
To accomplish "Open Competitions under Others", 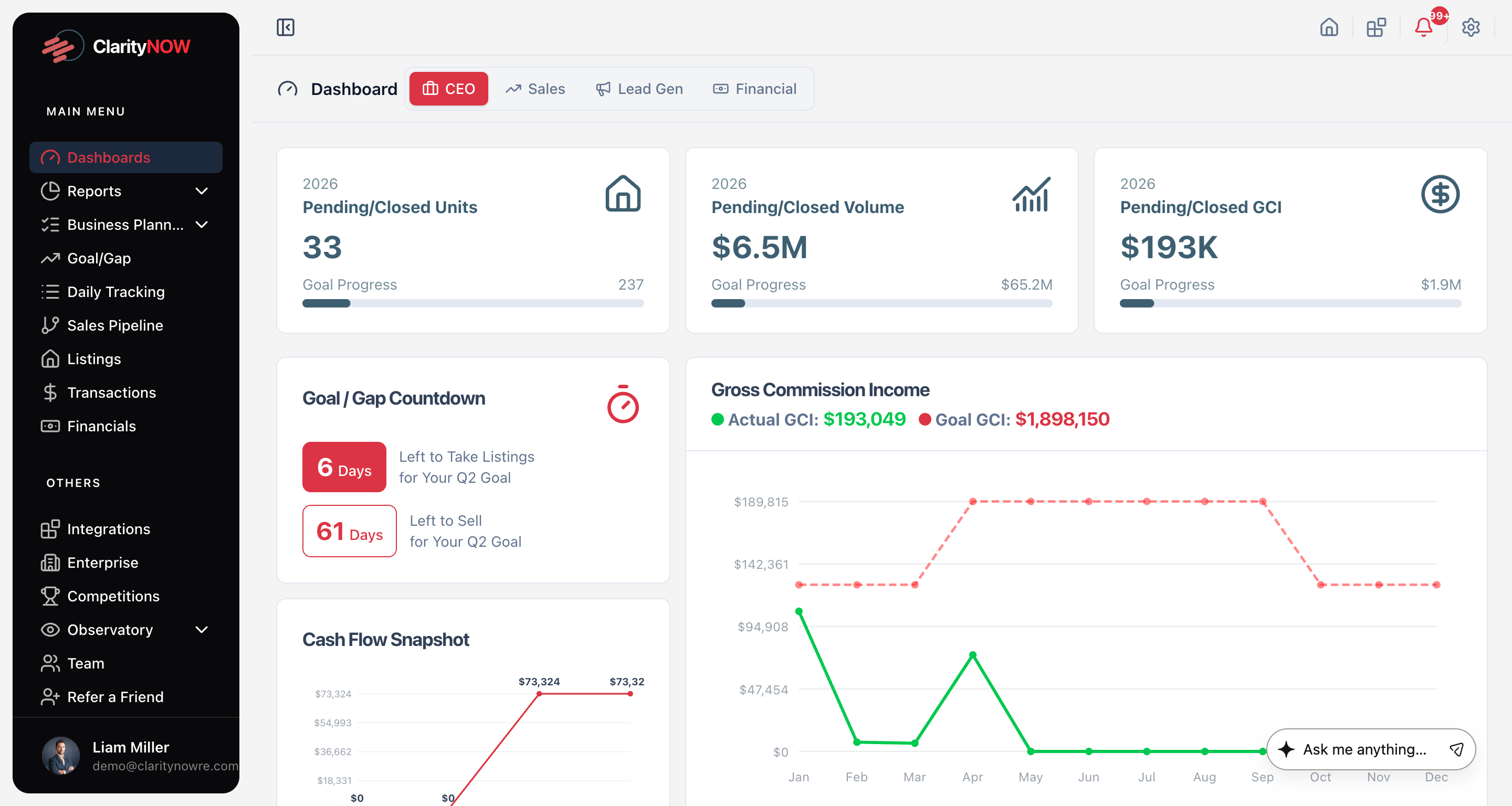I will click(x=113, y=596).
